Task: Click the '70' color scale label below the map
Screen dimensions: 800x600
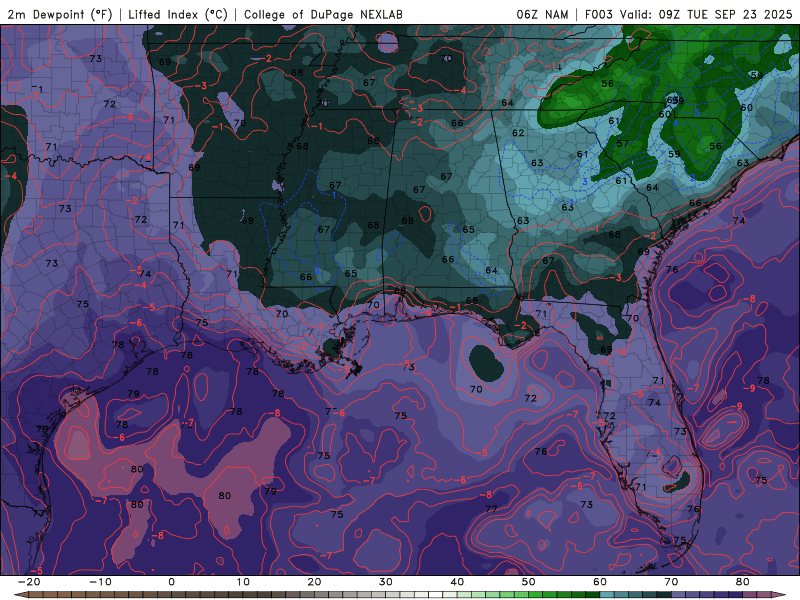Action: [x=671, y=582]
